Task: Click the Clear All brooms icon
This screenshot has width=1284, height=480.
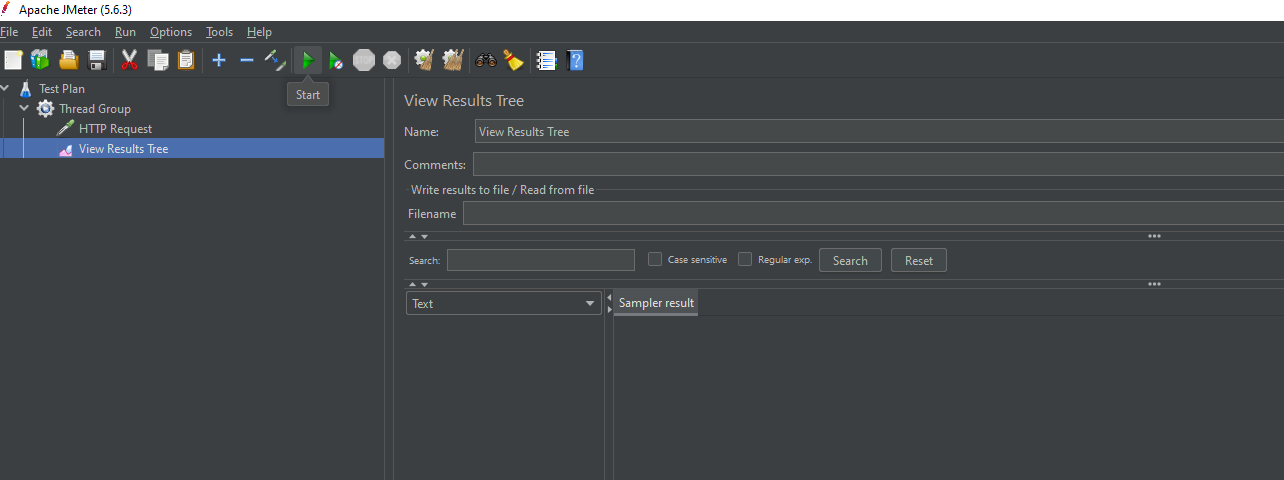Action: (452, 61)
